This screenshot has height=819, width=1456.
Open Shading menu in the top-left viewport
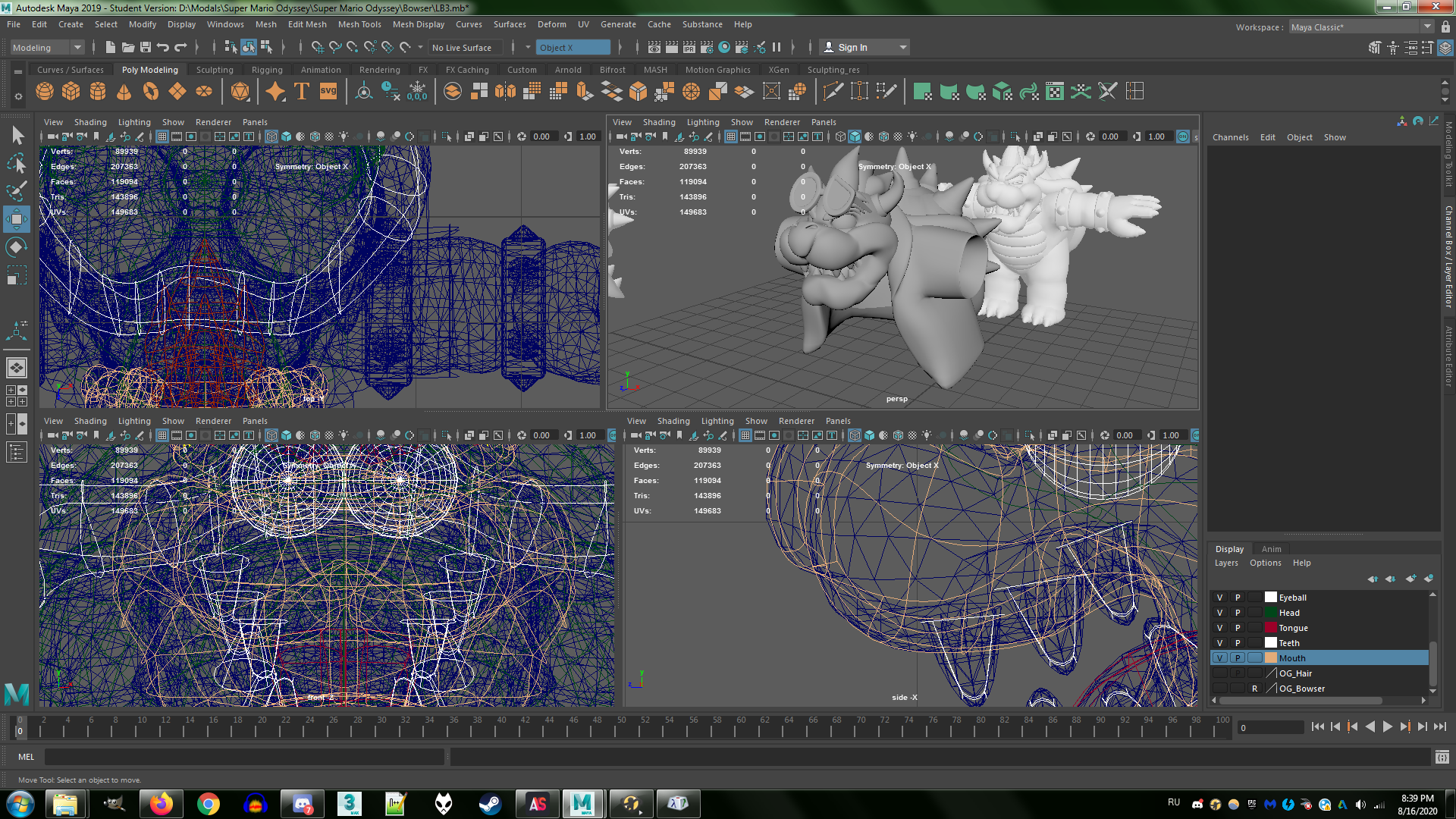pos(90,122)
